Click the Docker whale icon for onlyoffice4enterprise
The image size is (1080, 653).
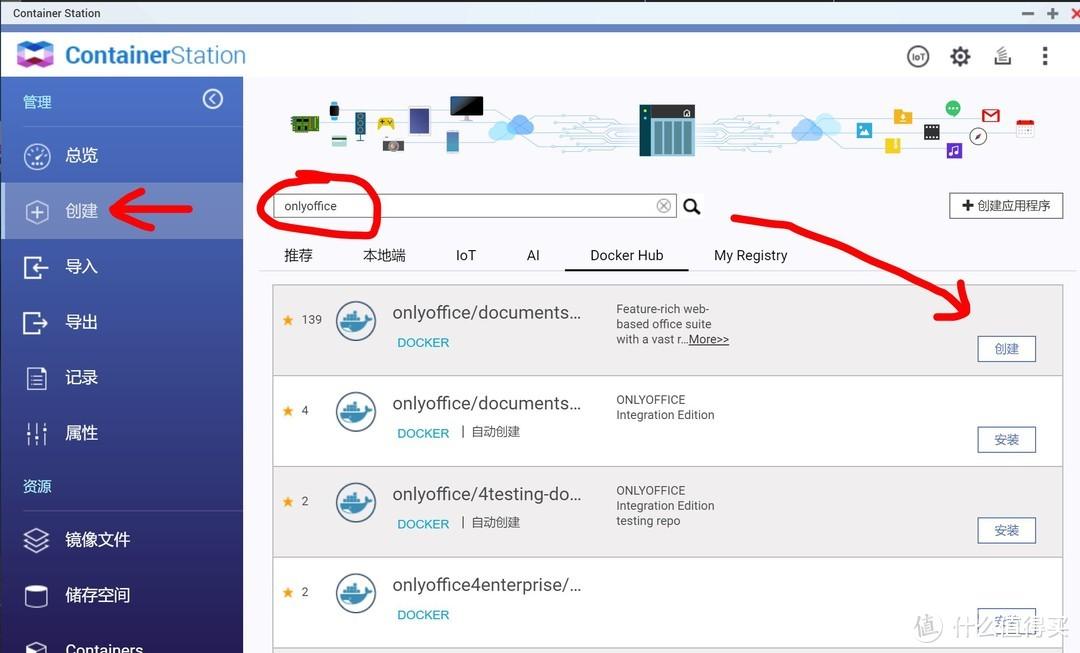(x=355, y=593)
